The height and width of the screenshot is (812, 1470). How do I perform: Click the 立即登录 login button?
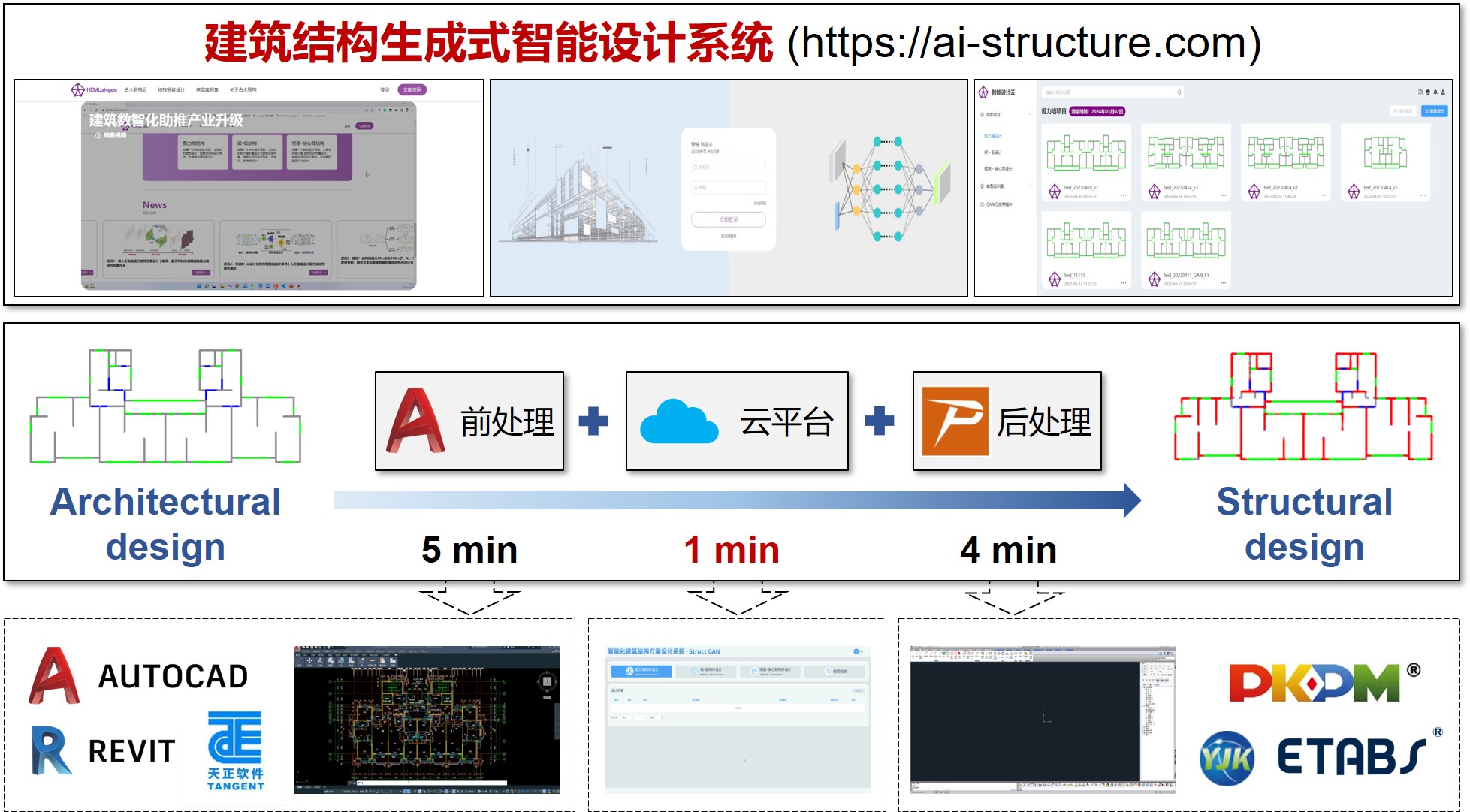pos(728,219)
